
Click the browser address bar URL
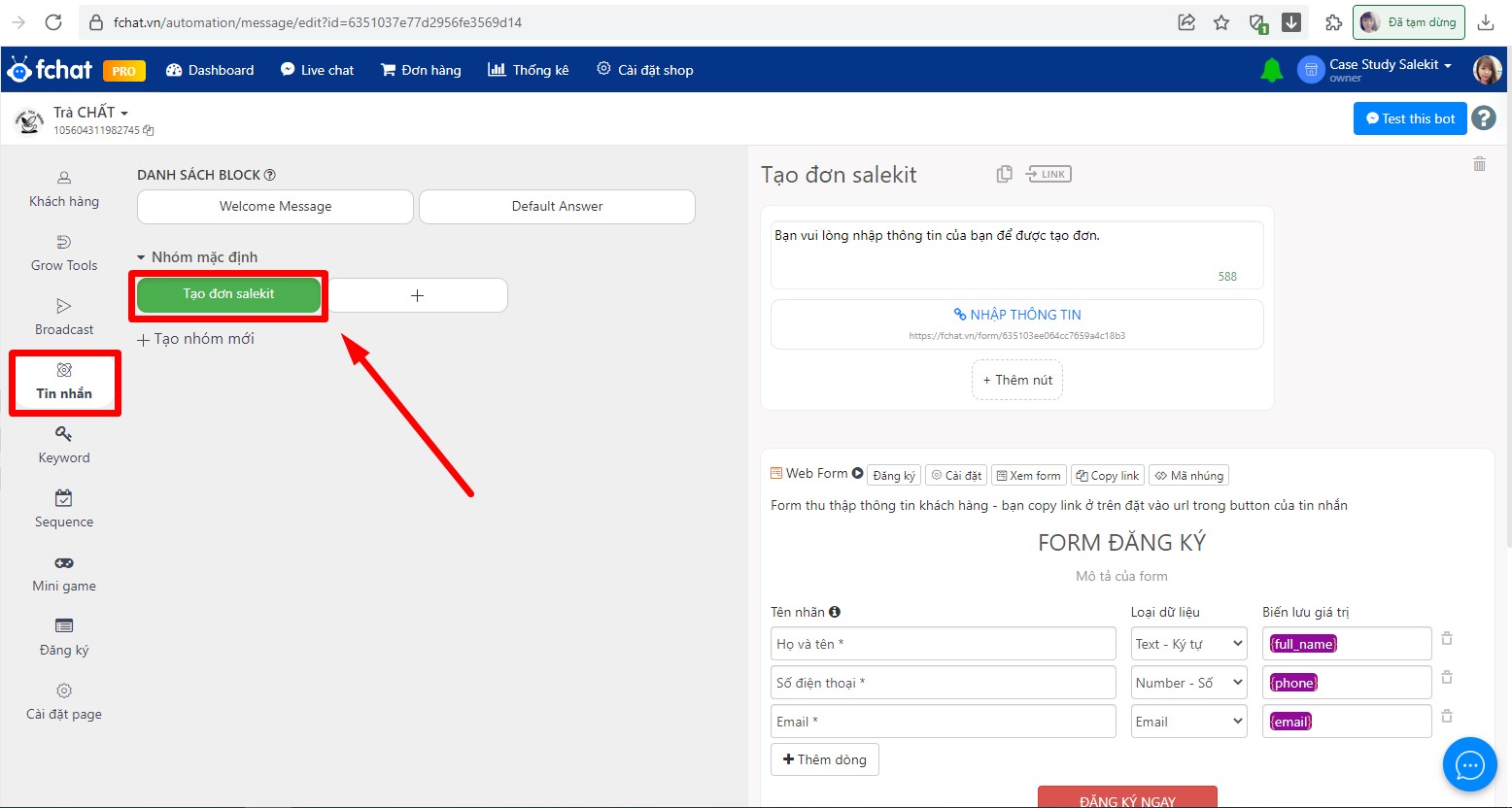click(318, 22)
